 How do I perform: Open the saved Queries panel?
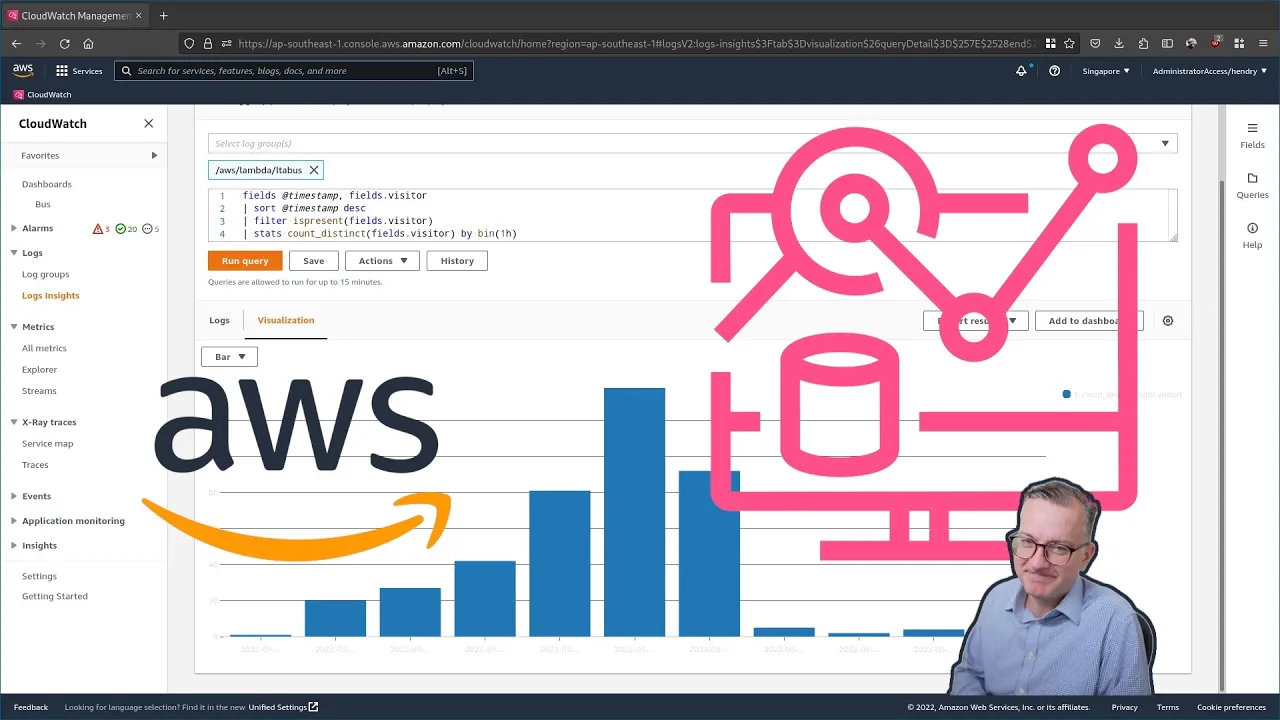(1252, 186)
